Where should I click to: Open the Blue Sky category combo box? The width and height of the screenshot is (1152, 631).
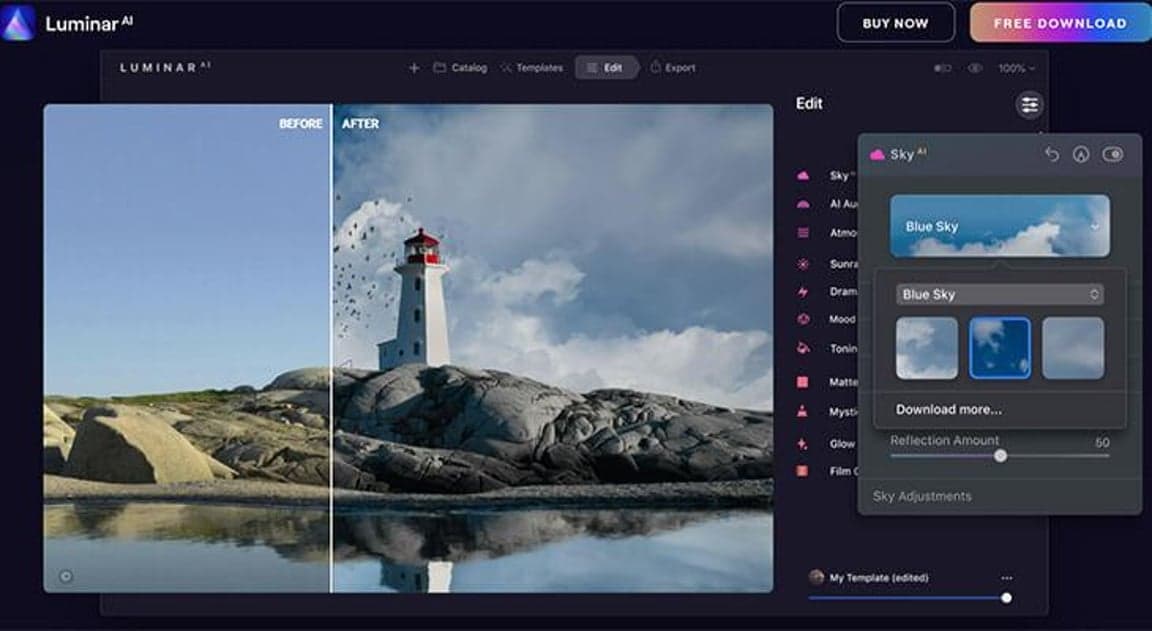click(999, 294)
